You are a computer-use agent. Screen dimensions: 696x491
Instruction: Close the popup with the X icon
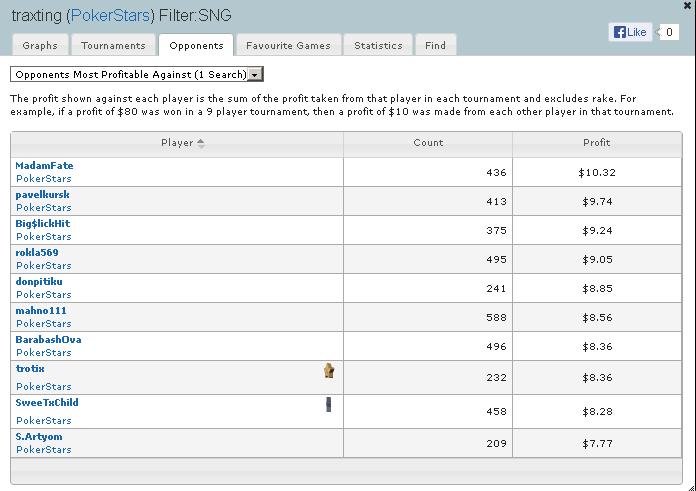(687, 6)
